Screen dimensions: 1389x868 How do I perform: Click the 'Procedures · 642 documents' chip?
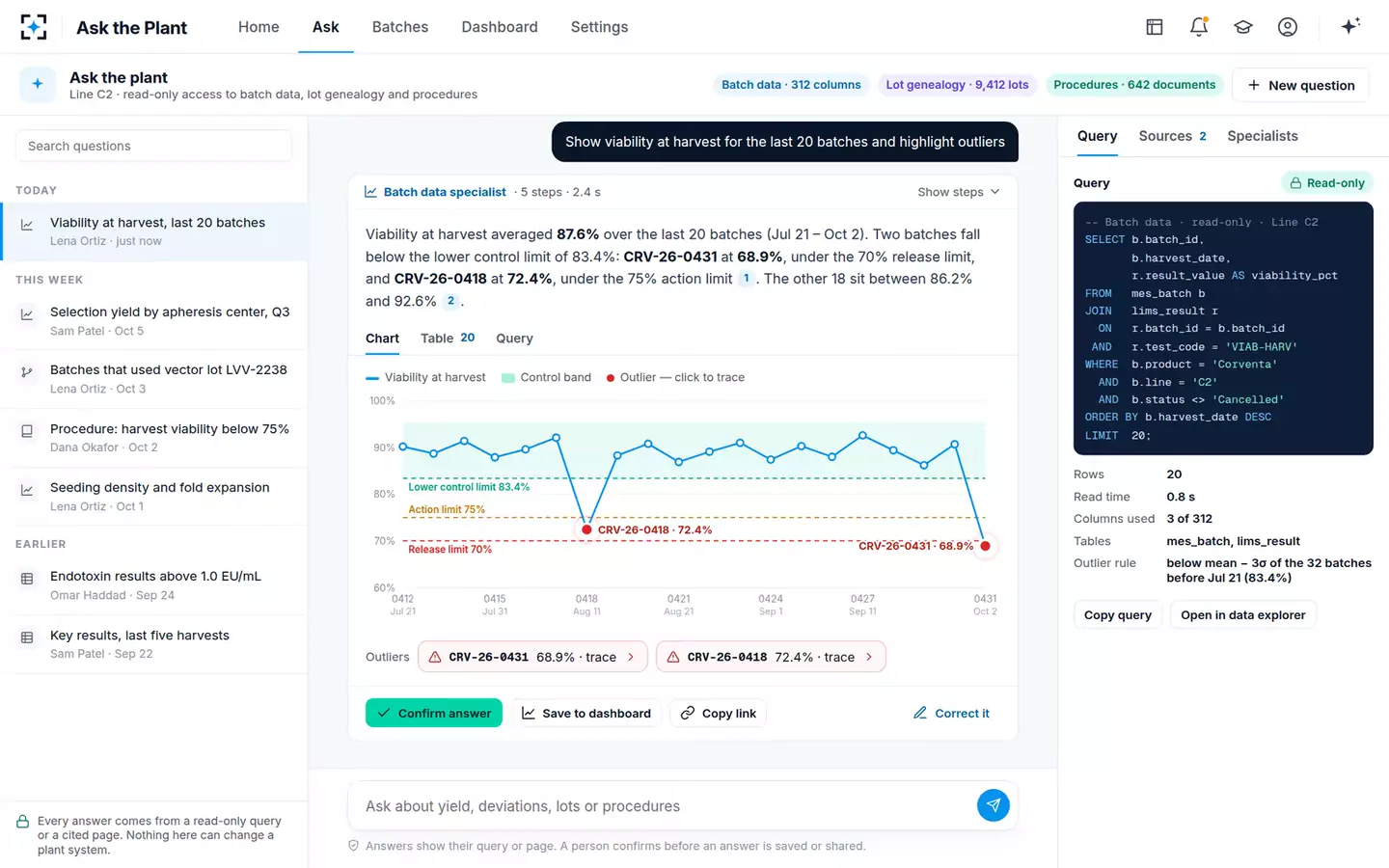[1134, 85]
